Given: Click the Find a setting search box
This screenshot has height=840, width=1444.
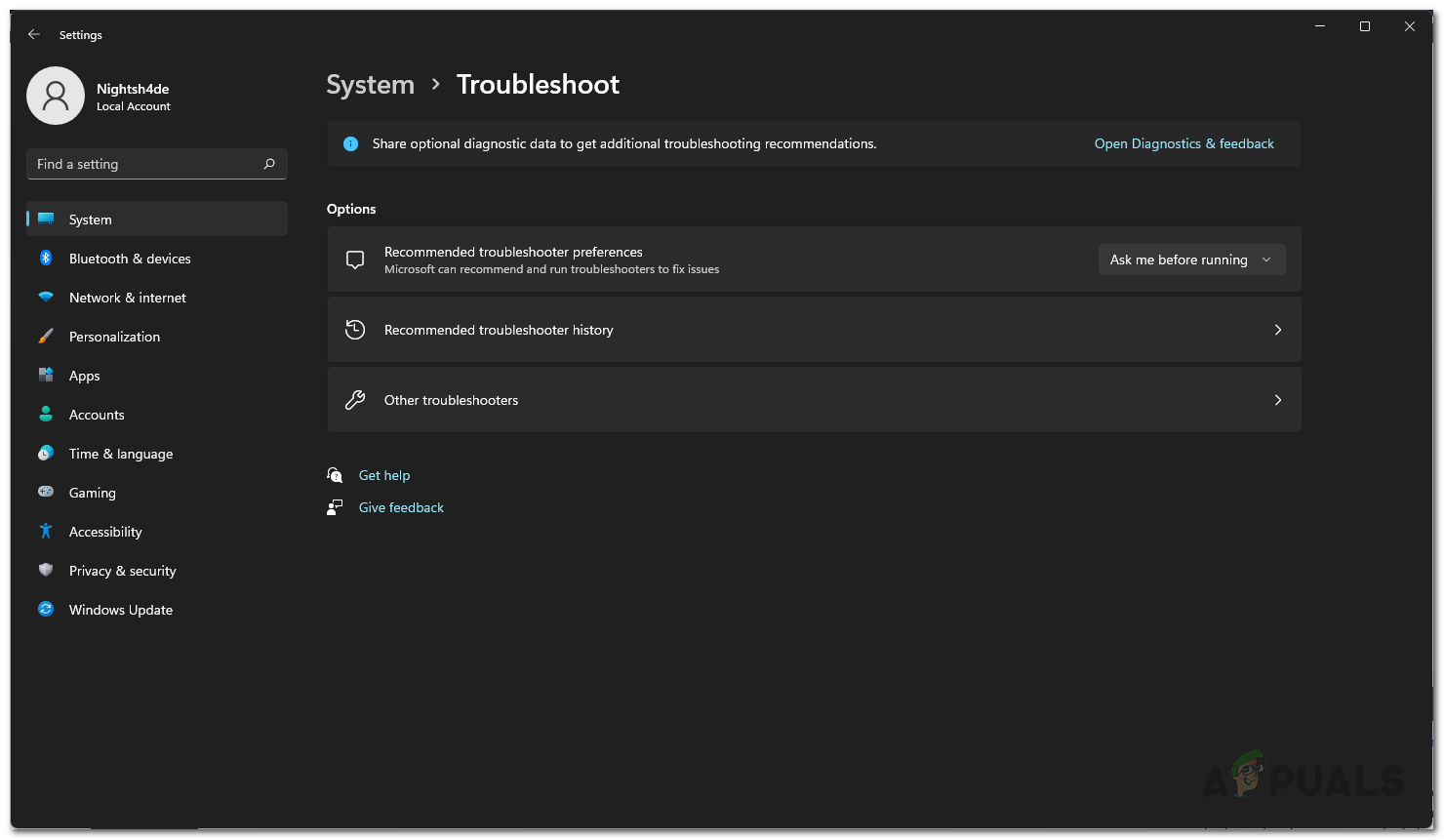Looking at the screenshot, I should click(146, 164).
